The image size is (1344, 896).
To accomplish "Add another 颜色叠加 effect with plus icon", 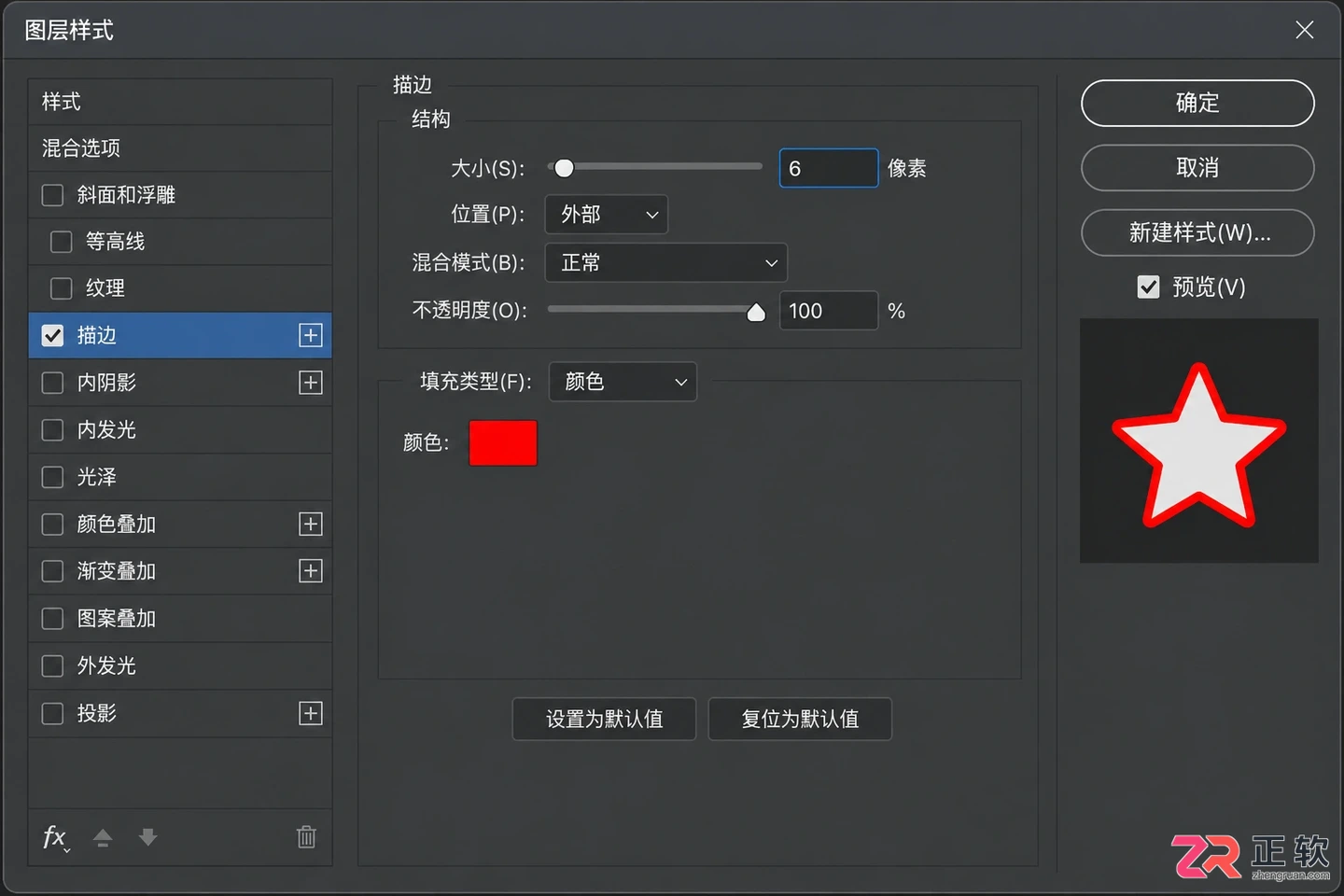I will (x=311, y=524).
